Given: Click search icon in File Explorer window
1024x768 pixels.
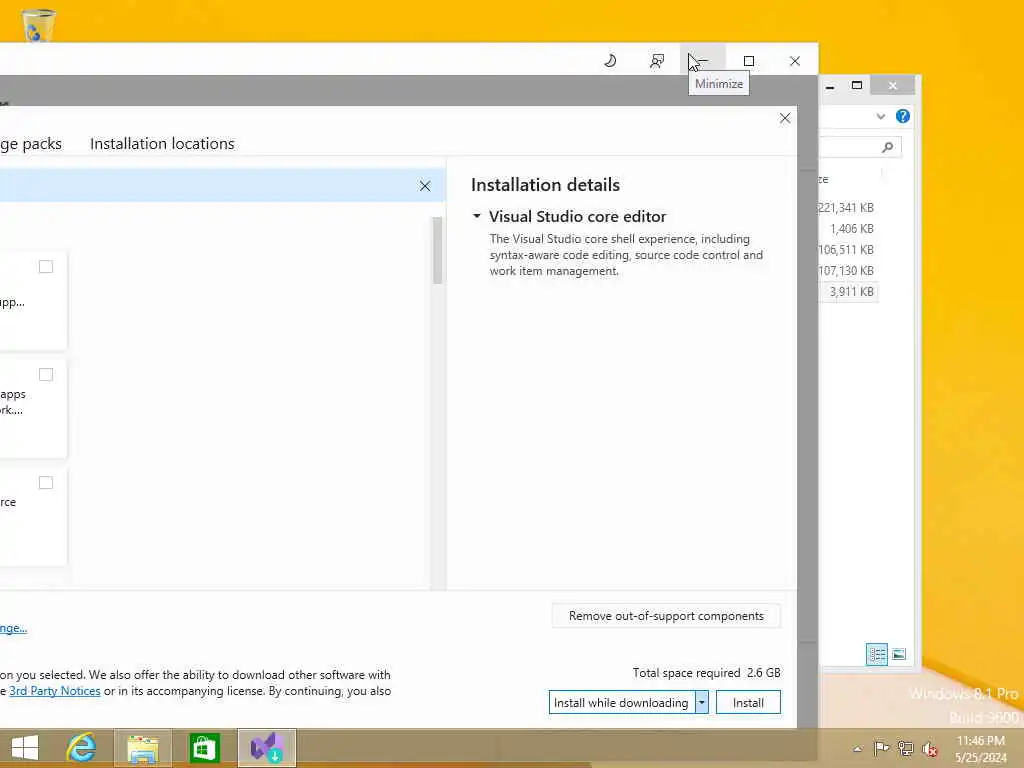Looking at the screenshot, I should pos(888,148).
